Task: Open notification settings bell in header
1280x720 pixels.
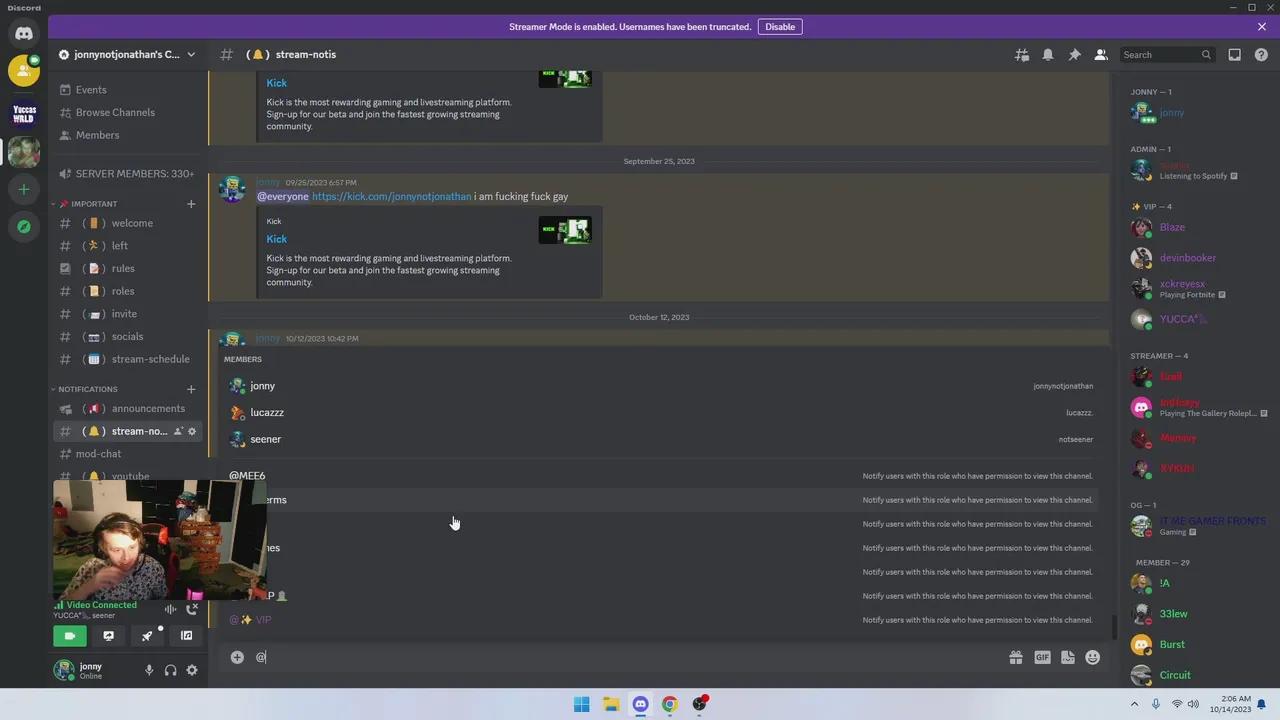Action: tap(1048, 55)
